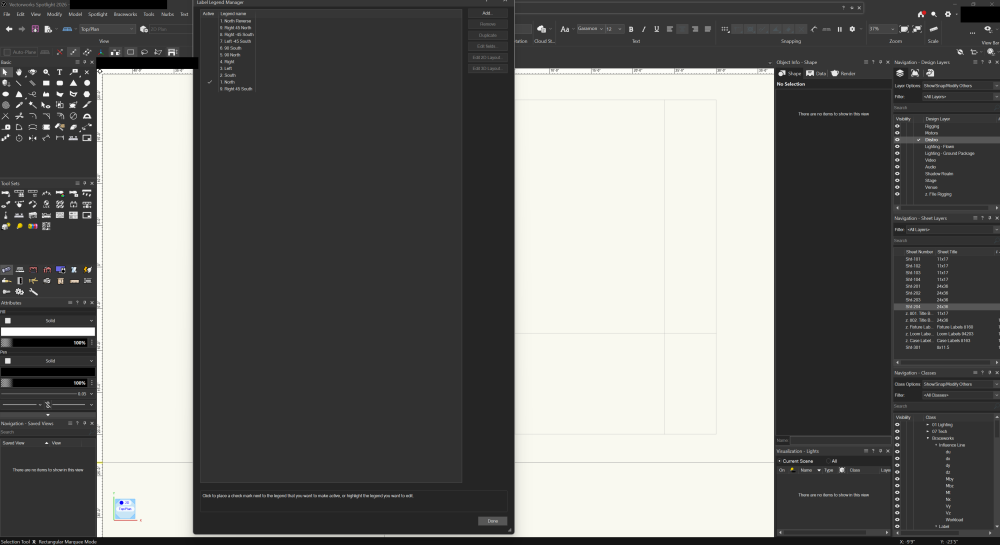This screenshot has width=1000, height=545.
Task: Click the Add... button in Legend Manager
Action: point(487,13)
